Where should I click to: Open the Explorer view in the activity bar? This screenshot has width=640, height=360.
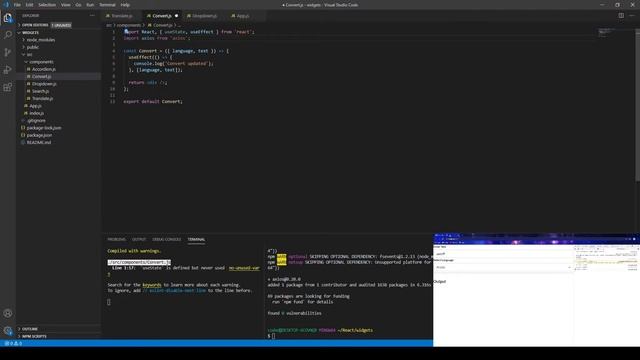(8, 18)
